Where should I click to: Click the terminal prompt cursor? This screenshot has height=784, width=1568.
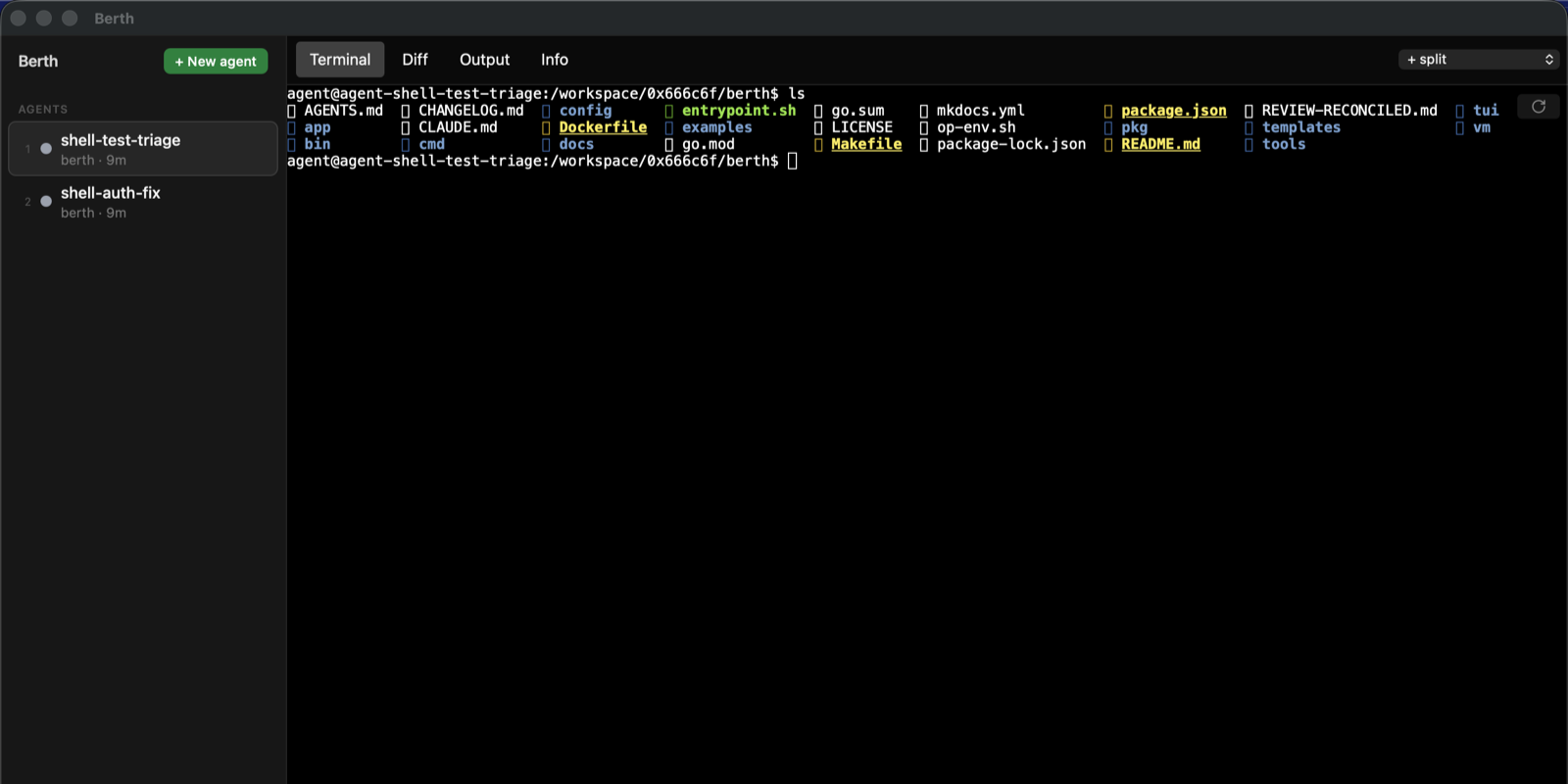[x=793, y=161]
